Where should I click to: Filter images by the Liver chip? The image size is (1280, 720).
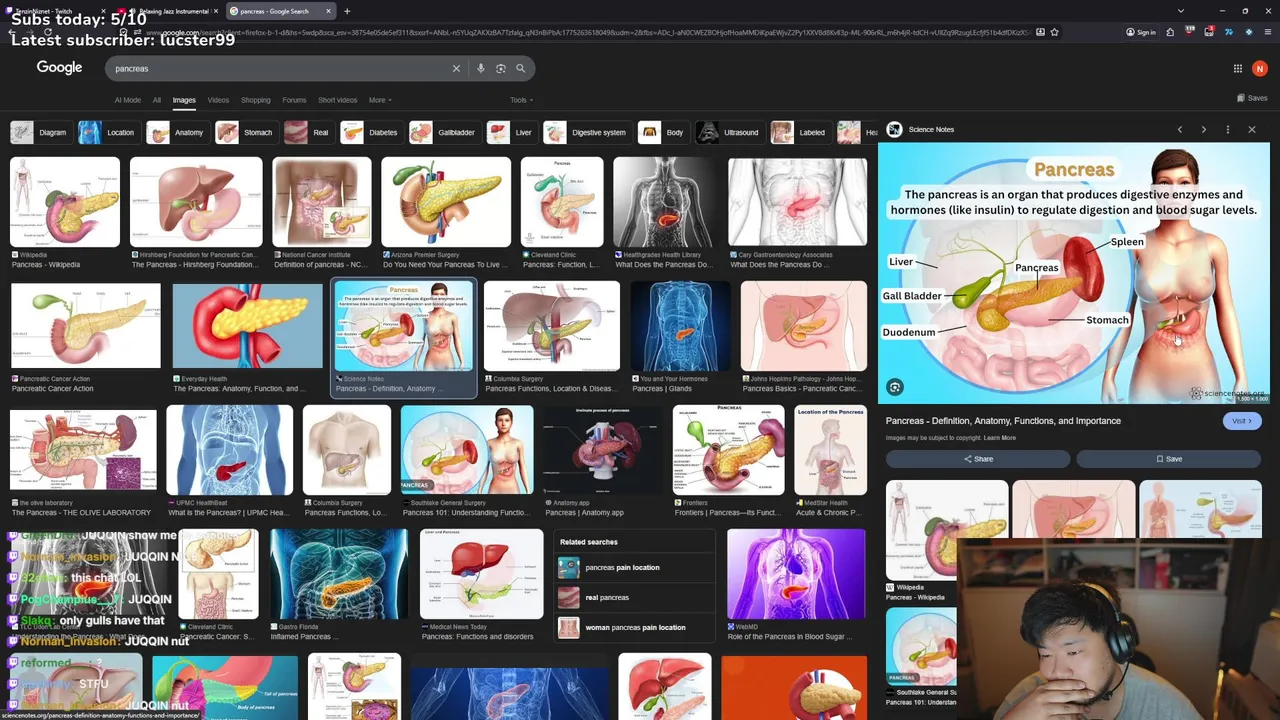pyautogui.click(x=511, y=132)
